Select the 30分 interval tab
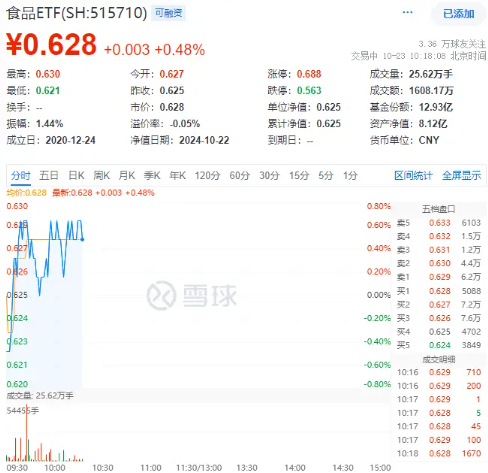Viewport: 488px width, 473px height. 269,175
